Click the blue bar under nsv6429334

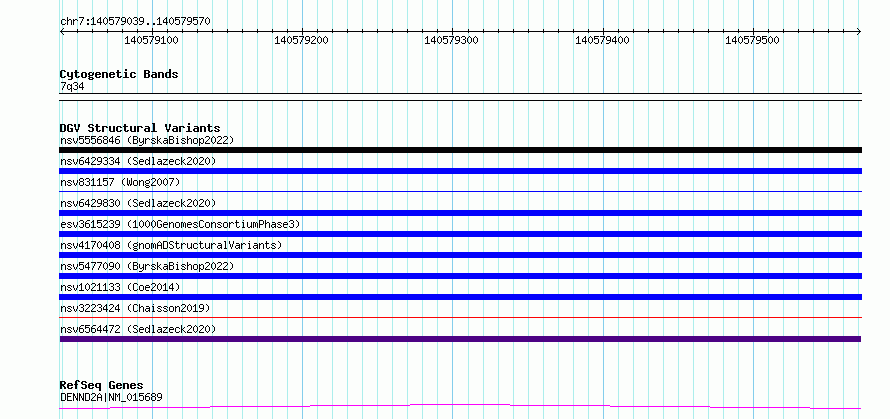461,171
